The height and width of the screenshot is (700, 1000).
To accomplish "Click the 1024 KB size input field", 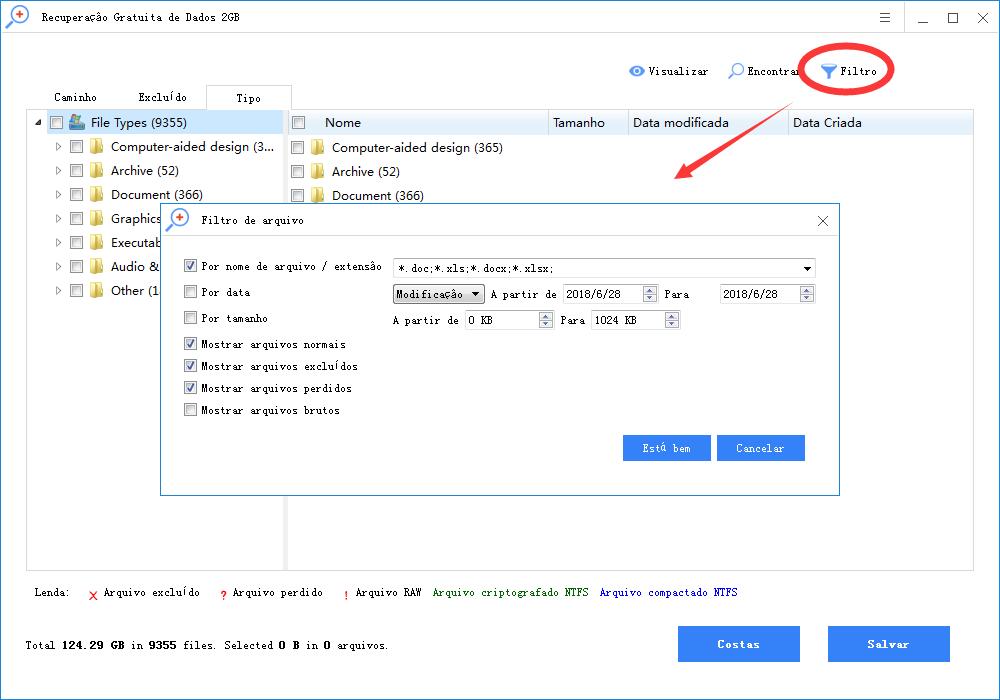I will 626,320.
